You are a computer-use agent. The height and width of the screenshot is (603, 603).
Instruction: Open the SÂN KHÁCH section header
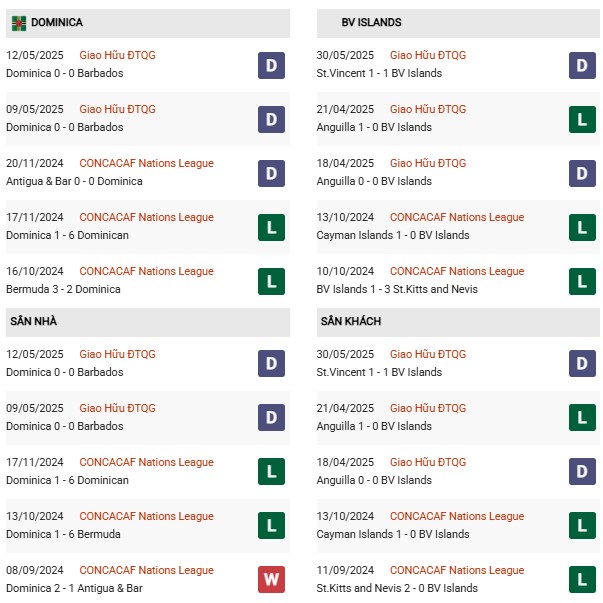458,322
